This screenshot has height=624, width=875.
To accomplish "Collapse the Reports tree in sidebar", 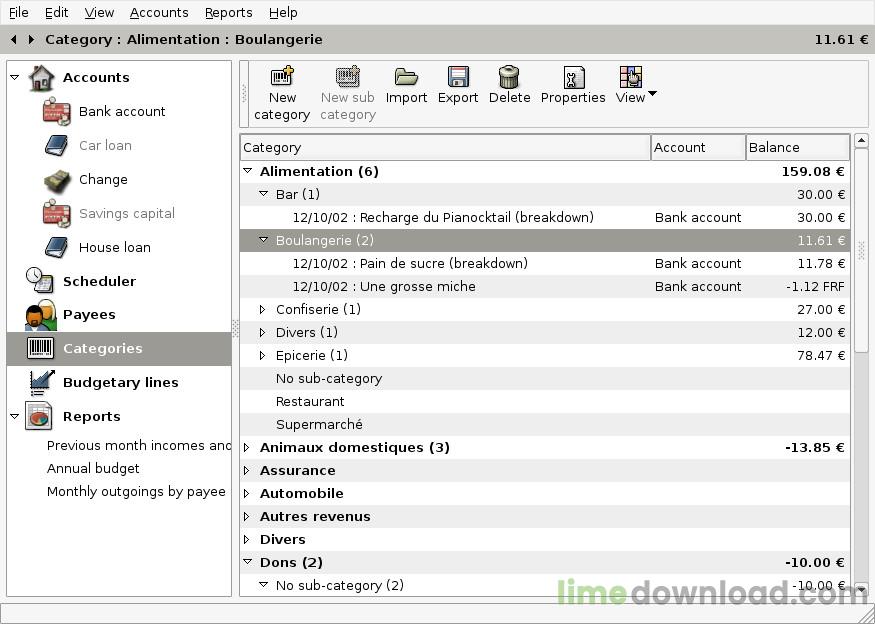I will click(x=15, y=416).
